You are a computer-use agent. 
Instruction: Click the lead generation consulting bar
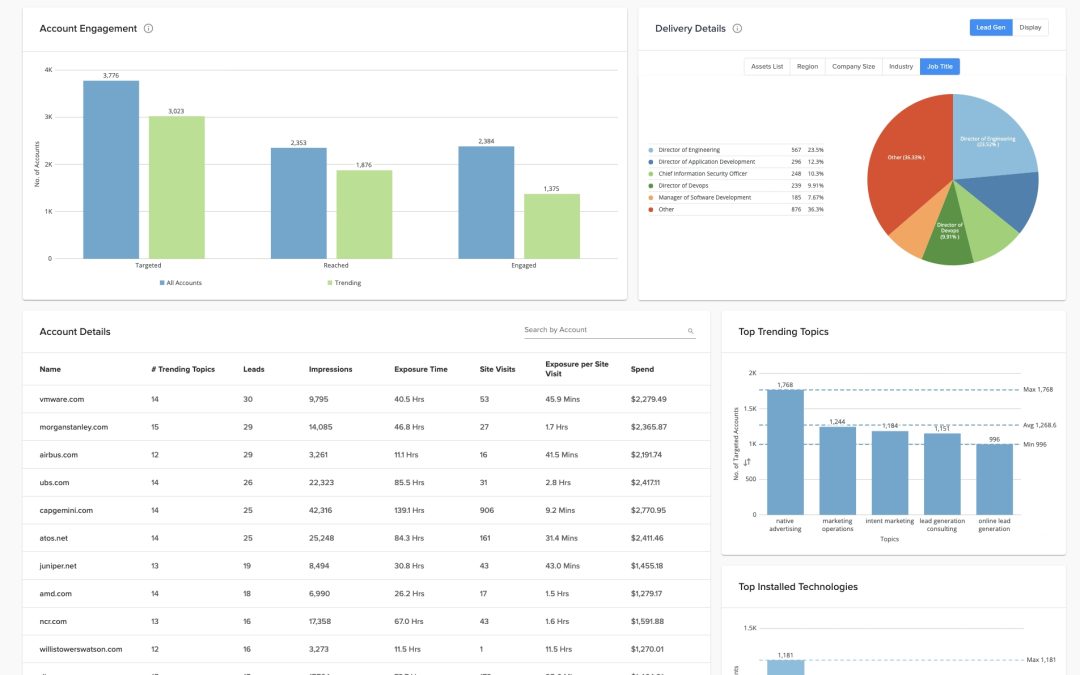pyautogui.click(x=942, y=474)
